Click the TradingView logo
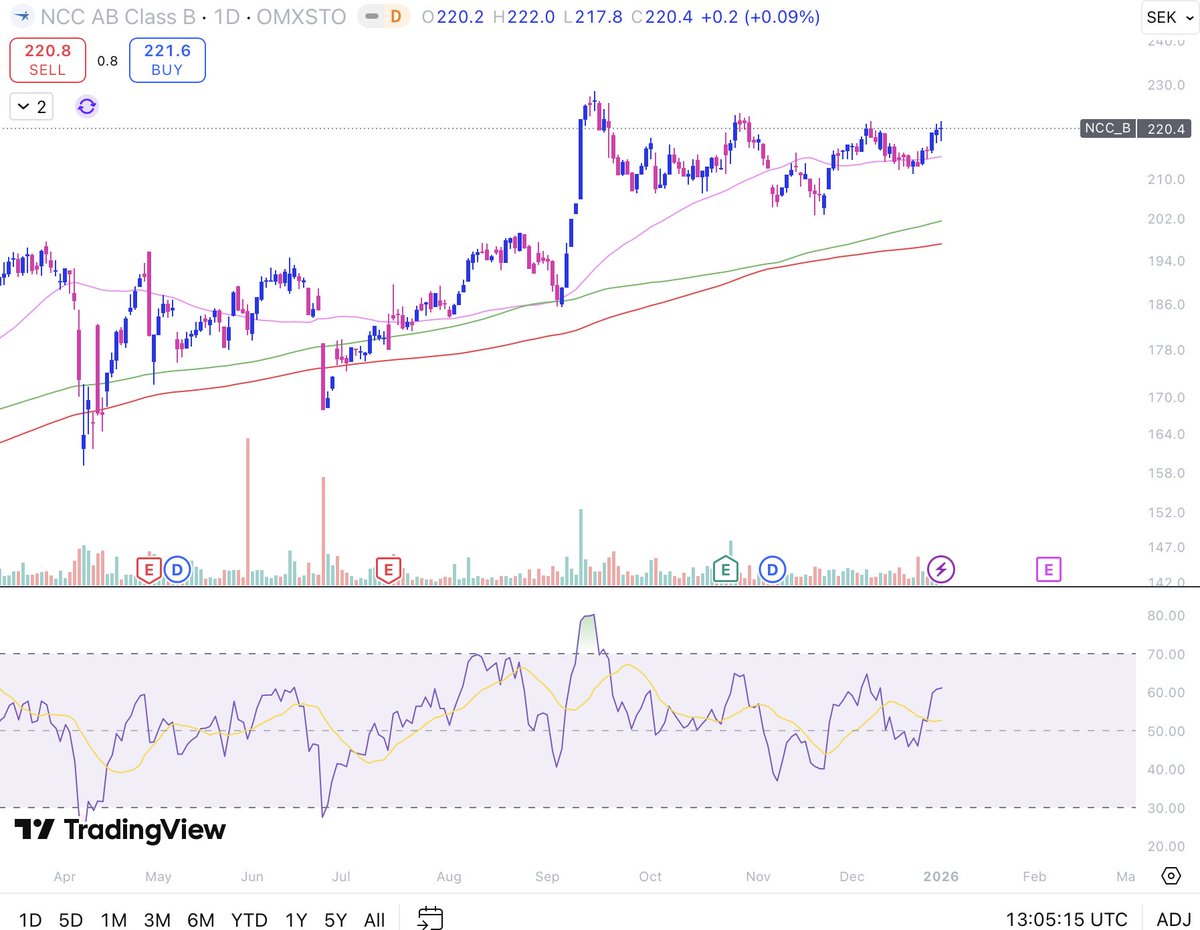Image resolution: width=1200 pixels, height=930 pixels. [120, 830]
